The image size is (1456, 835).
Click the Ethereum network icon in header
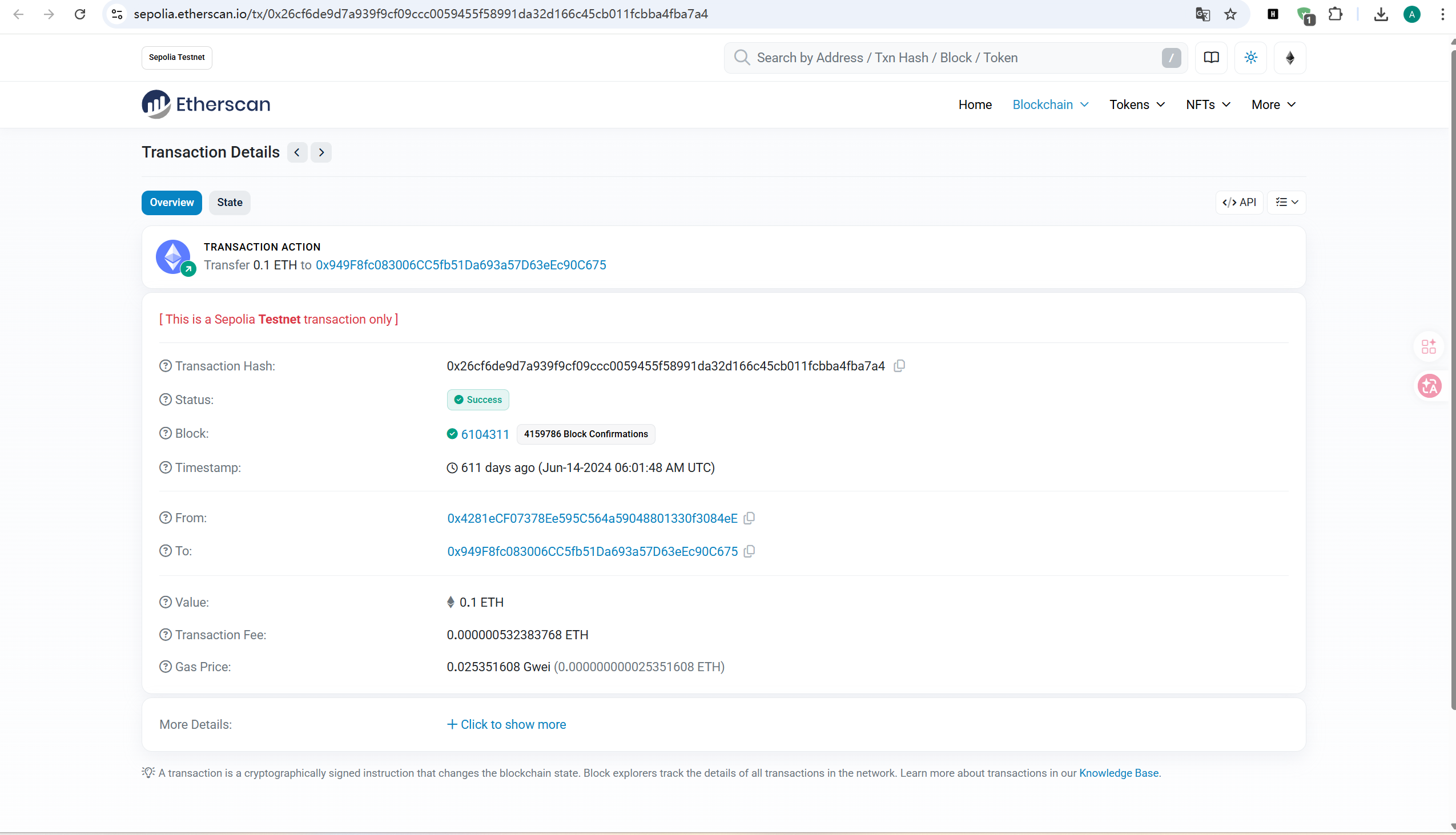click(1290, 58)
